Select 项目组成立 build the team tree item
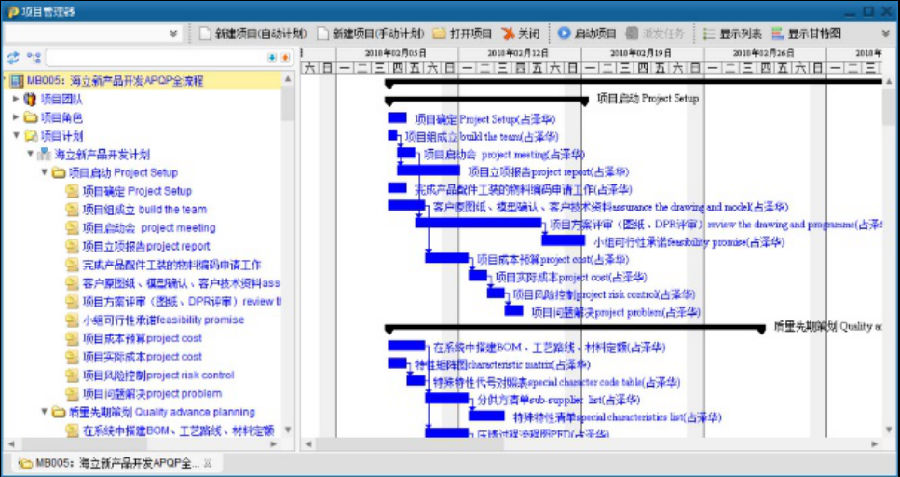This screenshot has width=900, height=477. [145, 210]
